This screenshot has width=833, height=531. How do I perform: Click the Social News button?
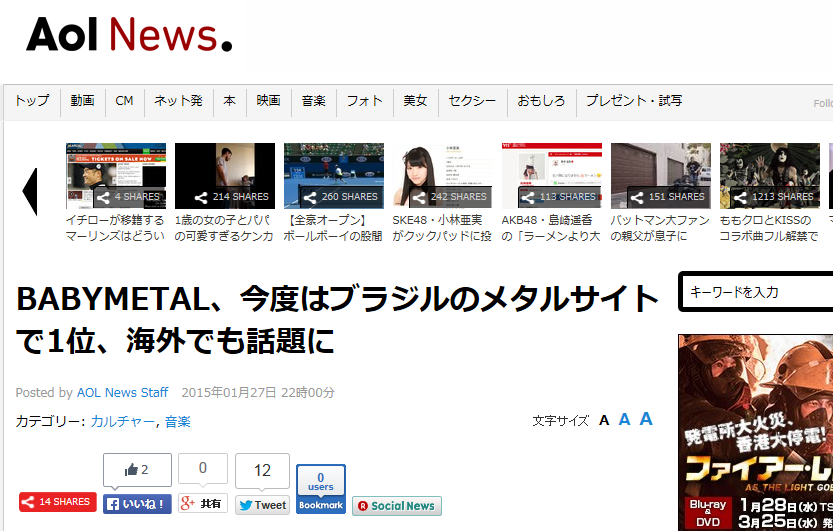[x=397, y=506]
